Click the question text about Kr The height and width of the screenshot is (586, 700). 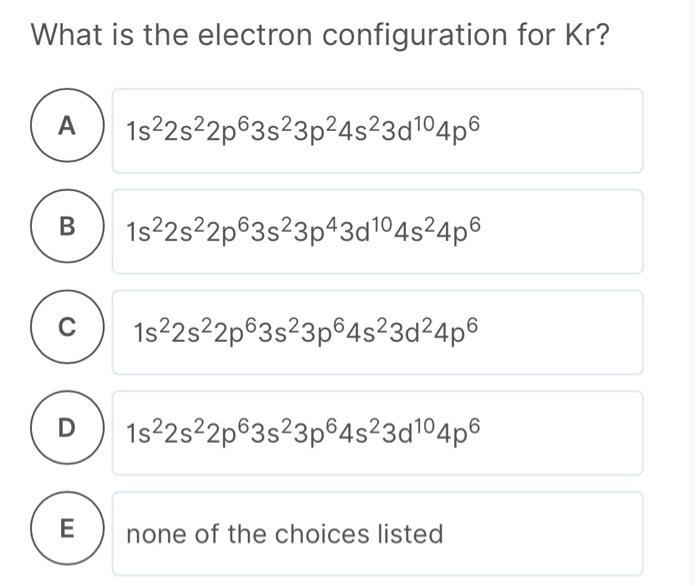click(320, 35)
